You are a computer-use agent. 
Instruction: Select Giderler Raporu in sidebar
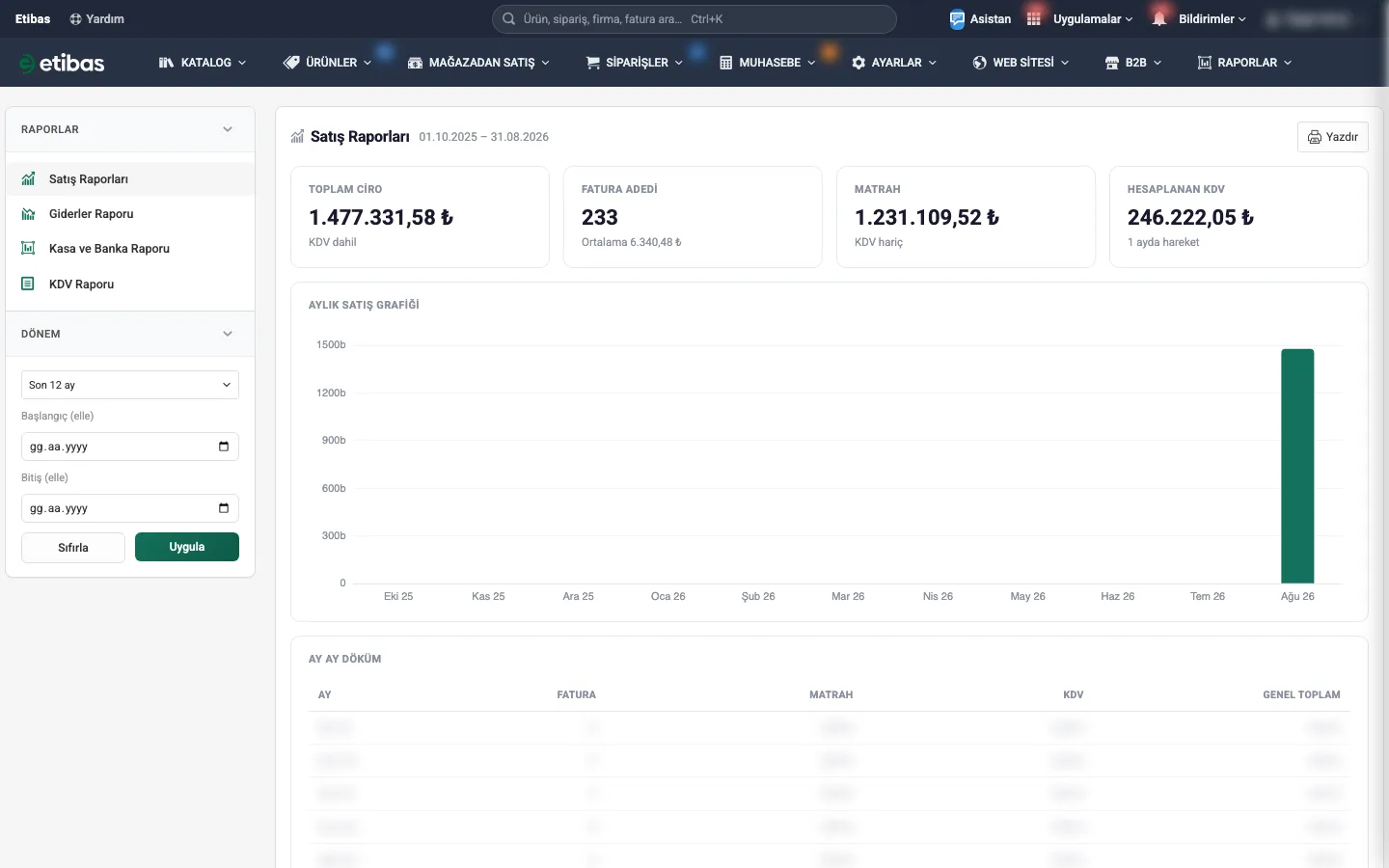[130, 214]
